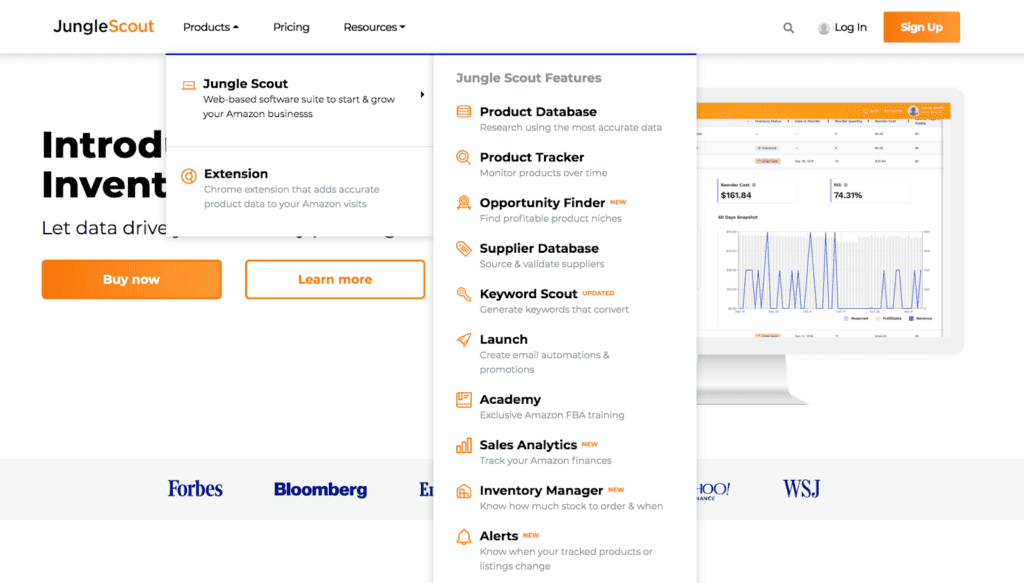Open Inventory Manager feature
The image size is (1024, 583).
point(541,491)
